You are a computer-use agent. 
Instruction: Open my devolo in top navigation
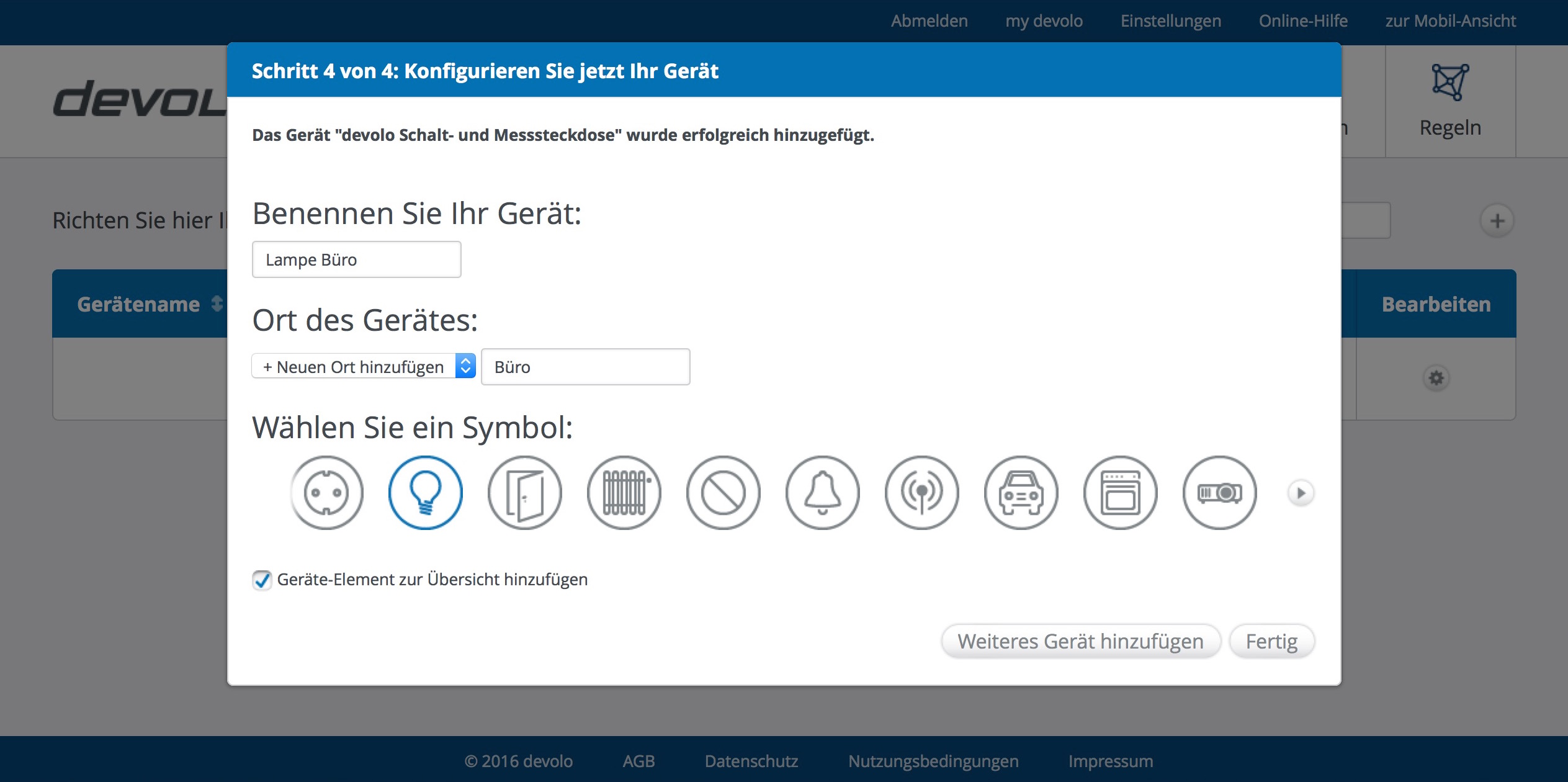click(x=1044, y=21)
